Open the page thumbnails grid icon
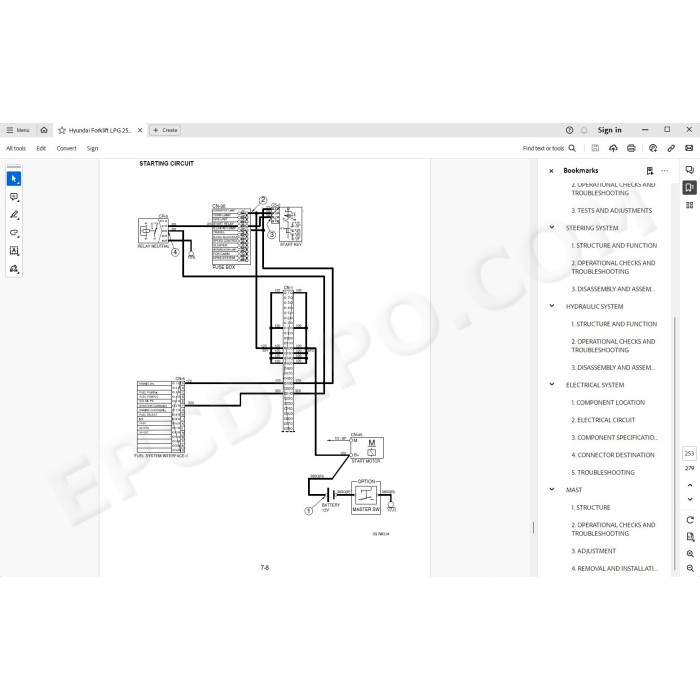 pyautogui.click(x=690, y=205)
